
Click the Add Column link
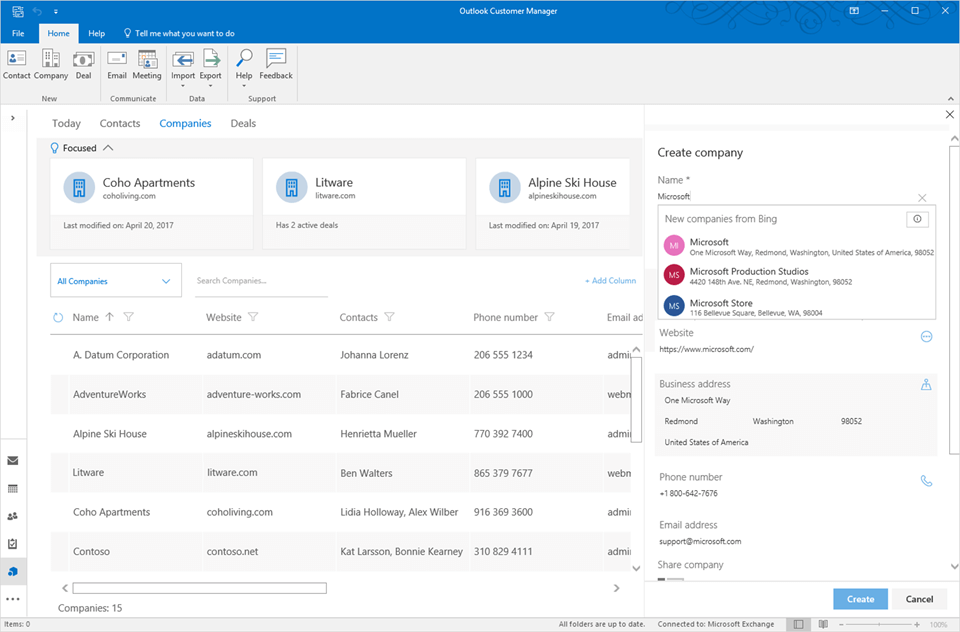tap(610, 280)
